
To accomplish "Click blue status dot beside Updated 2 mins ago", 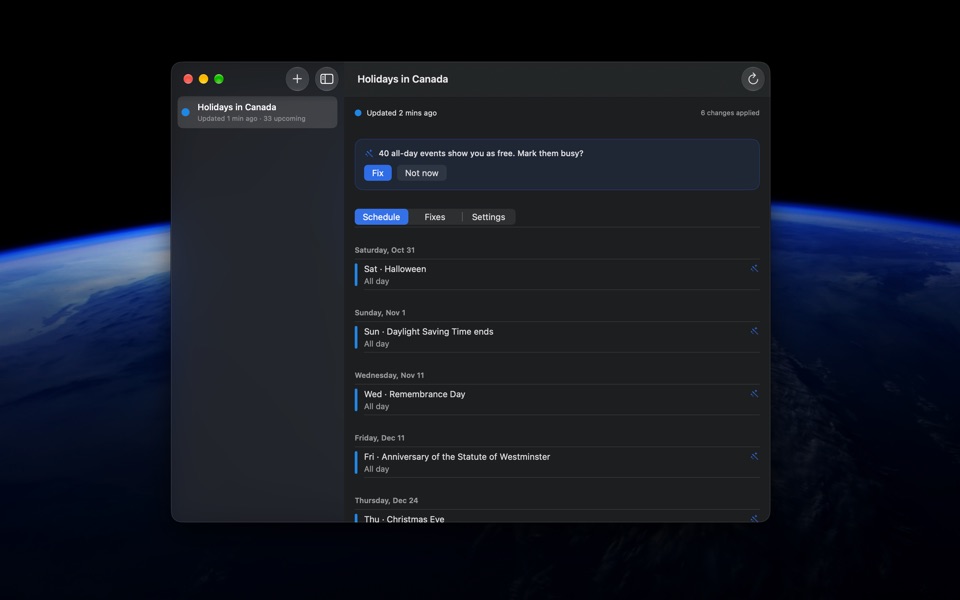I will pyautogui.click(x=358, y=113).
